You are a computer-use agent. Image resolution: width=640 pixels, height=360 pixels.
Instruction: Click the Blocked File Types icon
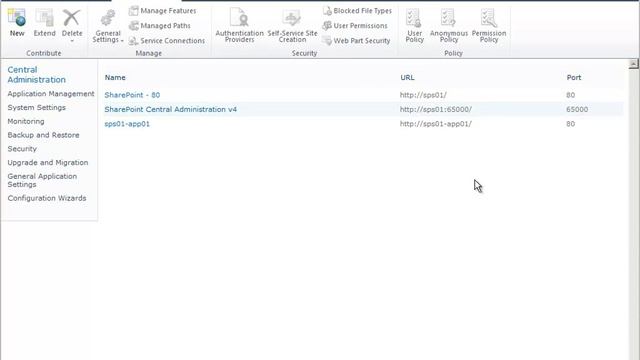[327, 11]
